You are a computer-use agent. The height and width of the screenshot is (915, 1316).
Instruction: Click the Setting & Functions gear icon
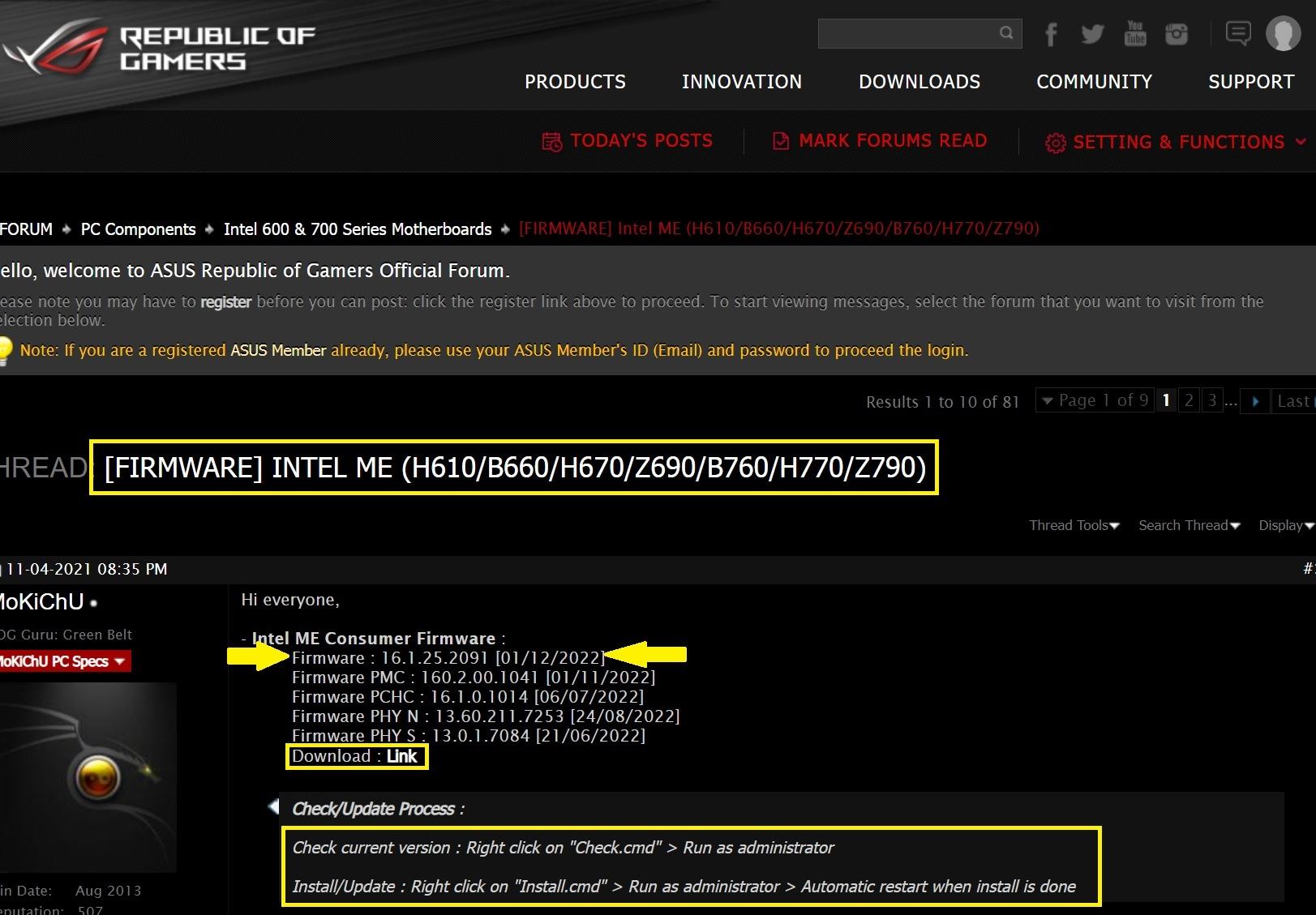coord(1055,143)
